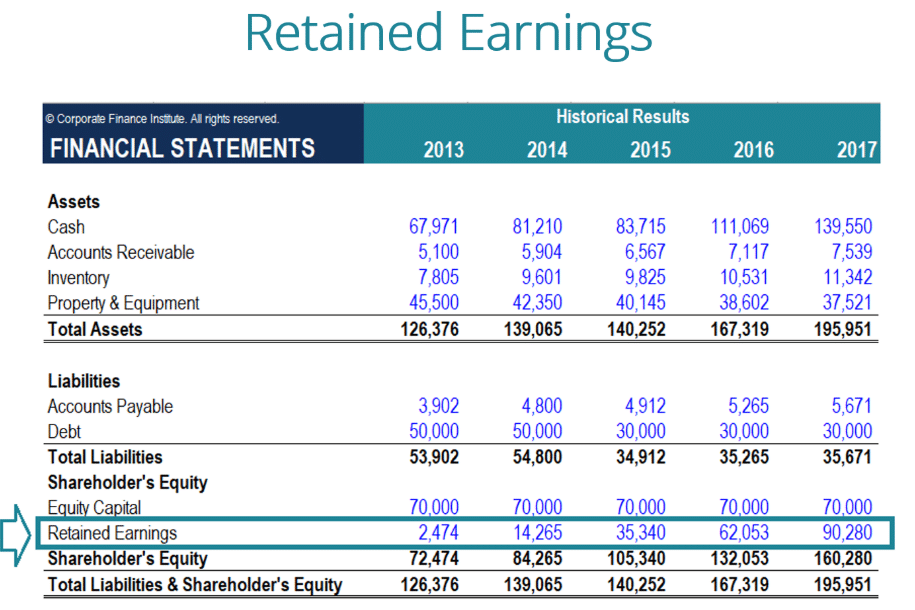Select Accounts Receivable value 6,567
This screenshot has width=915, height=610.
click(645, 252)
